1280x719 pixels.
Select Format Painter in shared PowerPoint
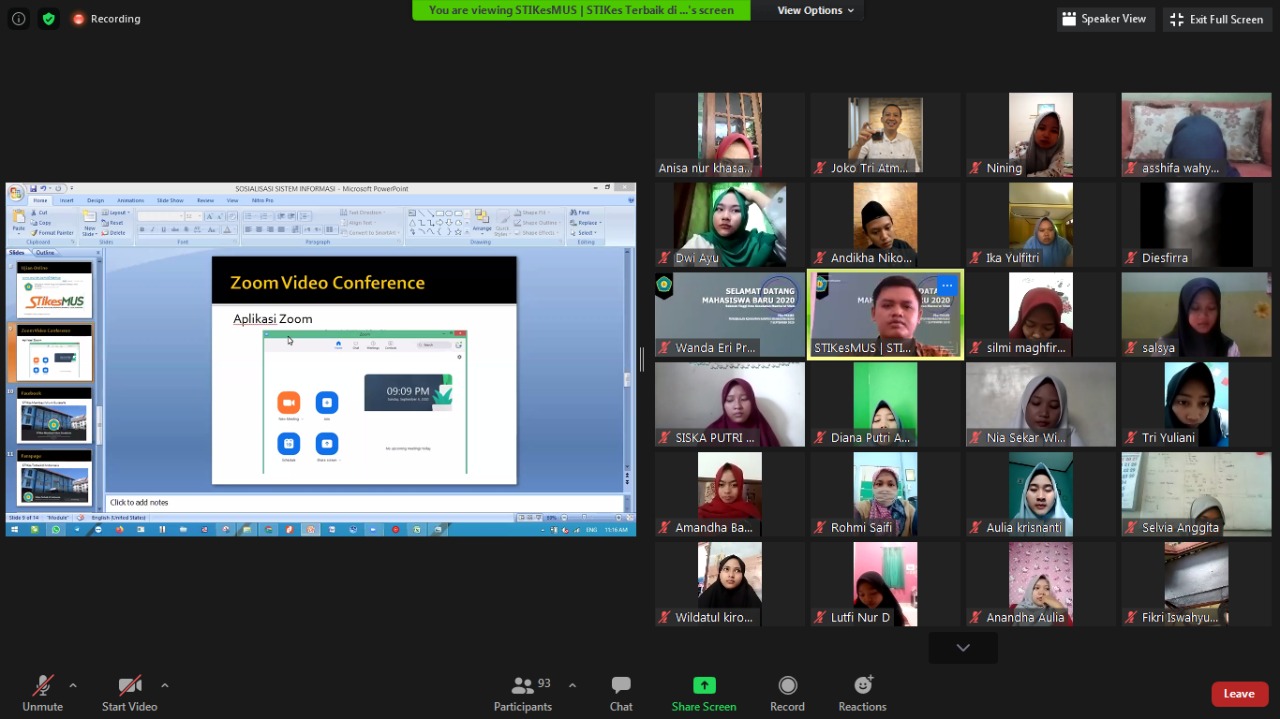coord(53,232)
